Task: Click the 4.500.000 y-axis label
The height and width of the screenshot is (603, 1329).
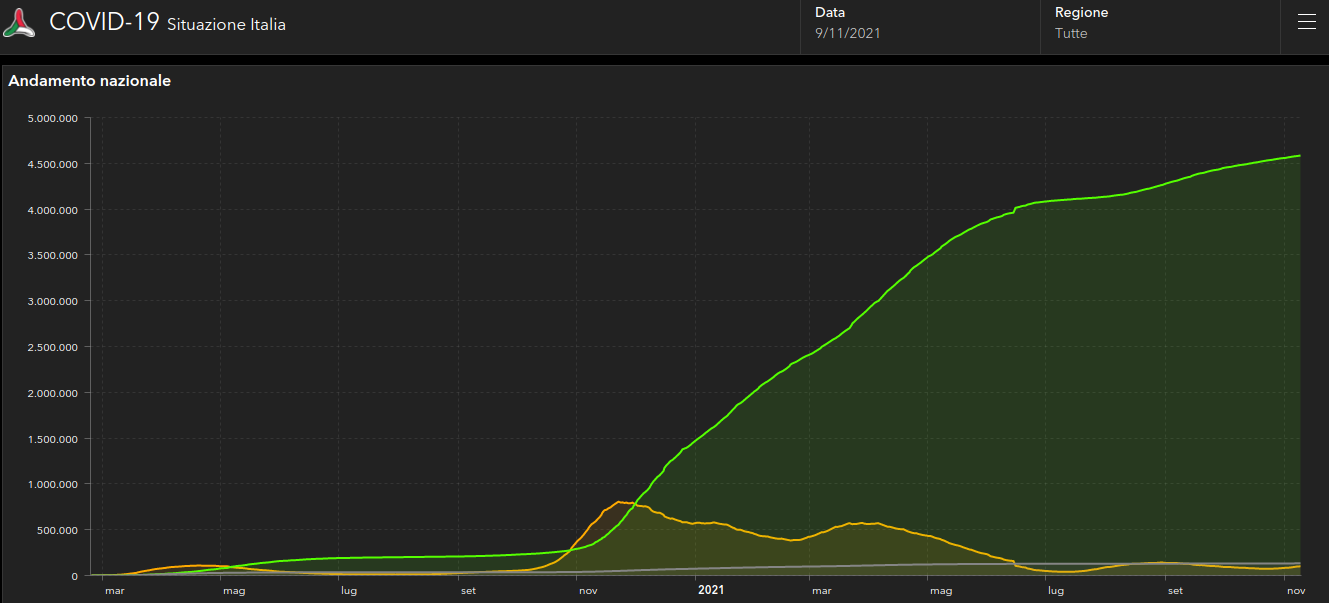Action: [x=54, y=164]
